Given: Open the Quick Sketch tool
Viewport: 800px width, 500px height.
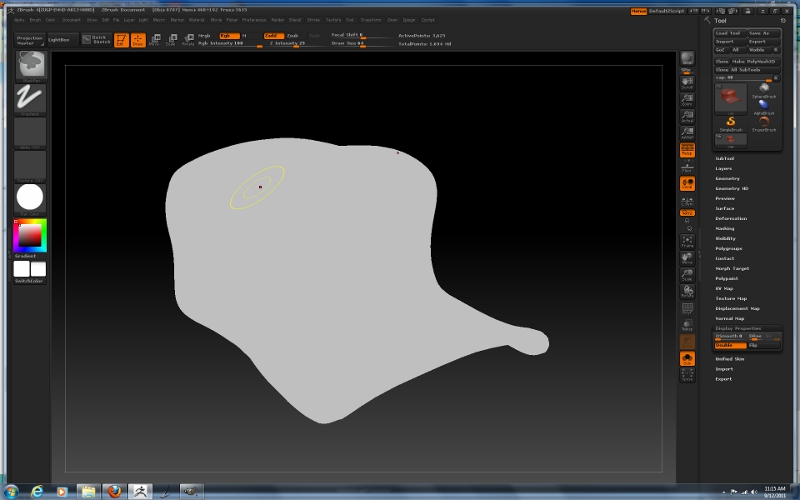Looking at the screenshot, I should coord(96,40).
